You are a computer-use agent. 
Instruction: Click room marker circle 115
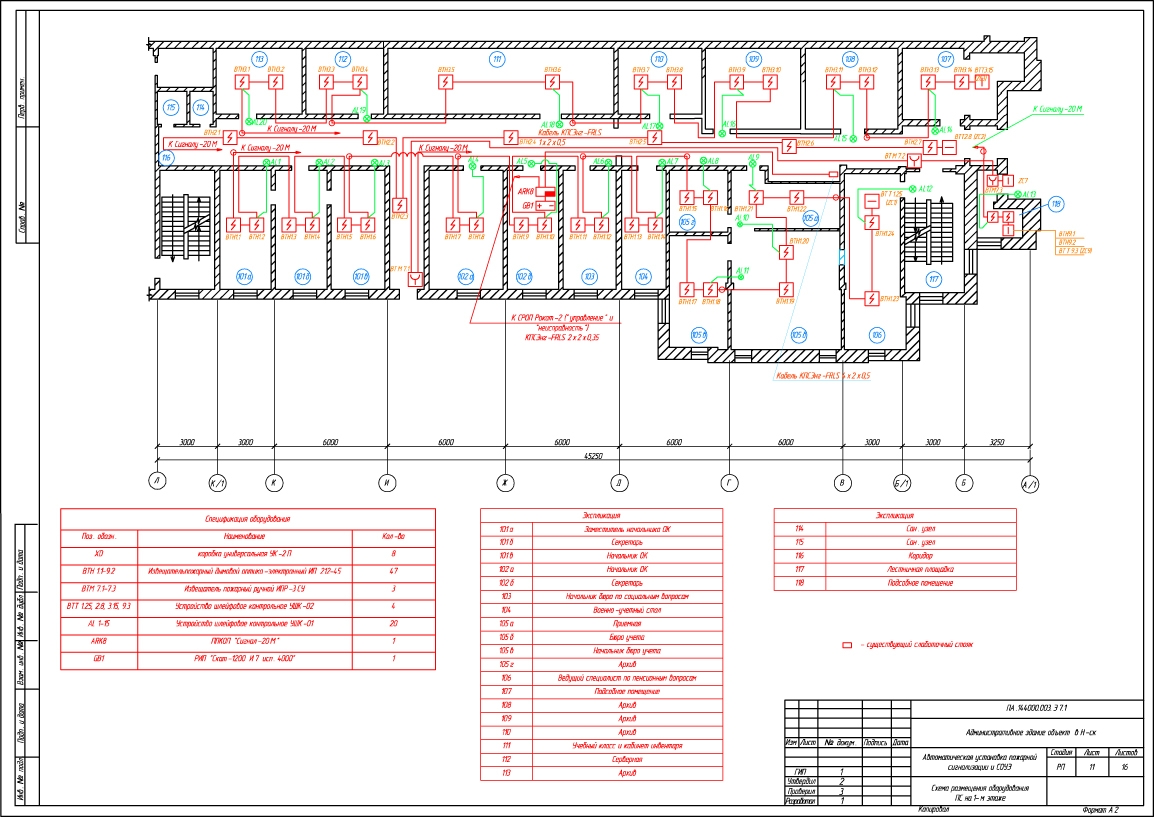(x=171, y=107)
